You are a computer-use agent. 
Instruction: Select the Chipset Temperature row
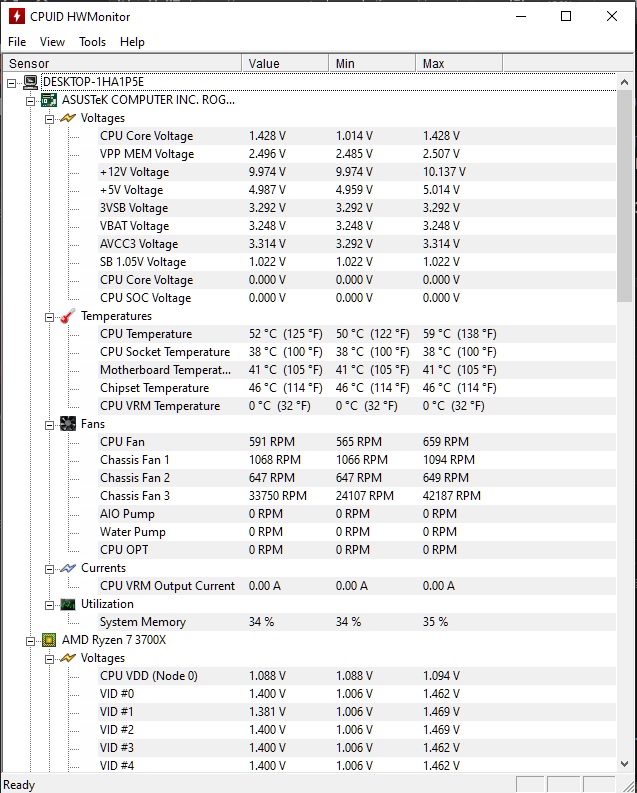coord(356,388)
